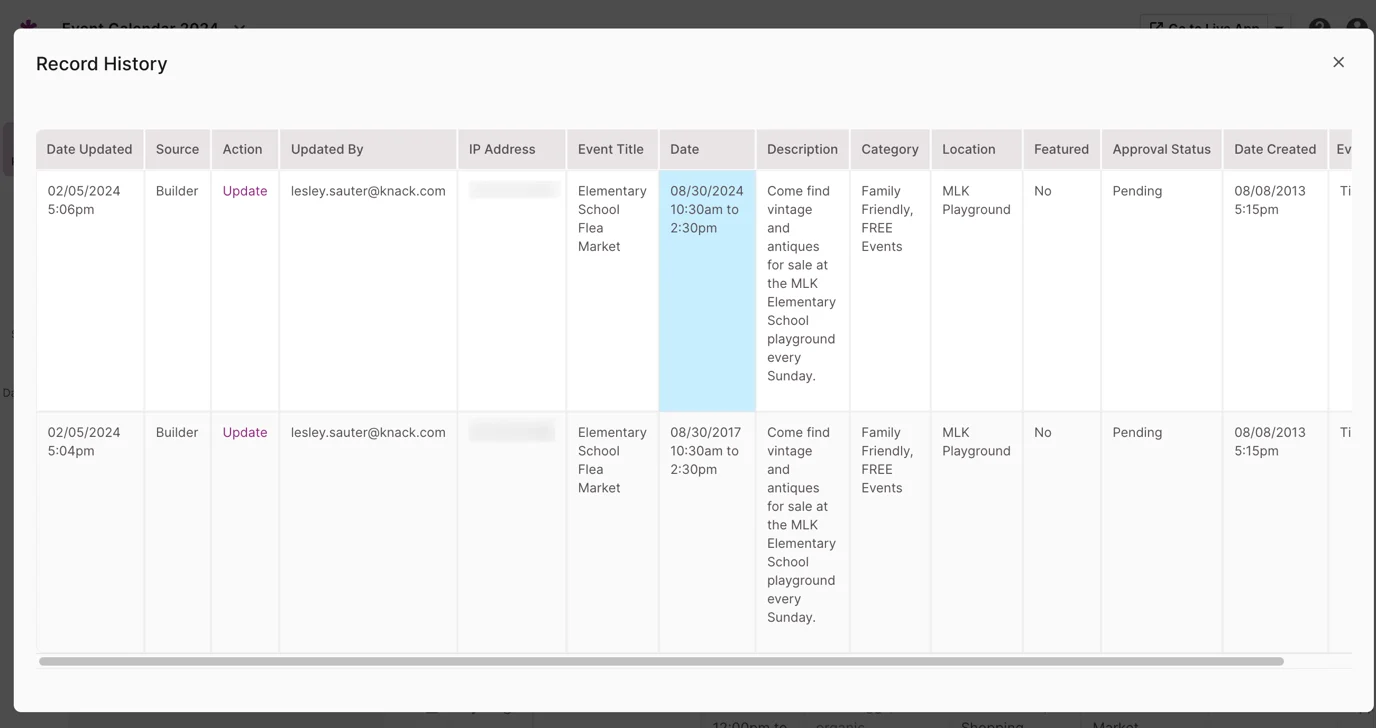The width and height of the screenshot is (1376, 728).
Task: Click the Source column header
Action: (178, 149)
